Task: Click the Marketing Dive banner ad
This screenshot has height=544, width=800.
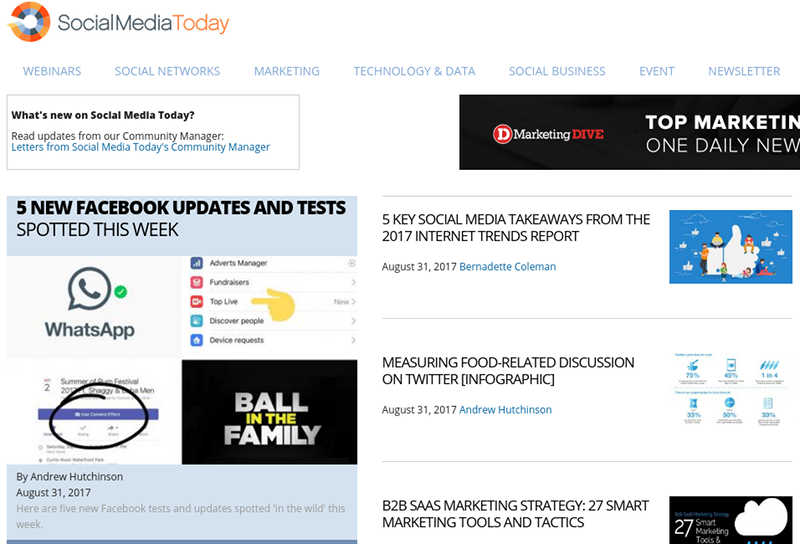Action: (x=630, y=132)
